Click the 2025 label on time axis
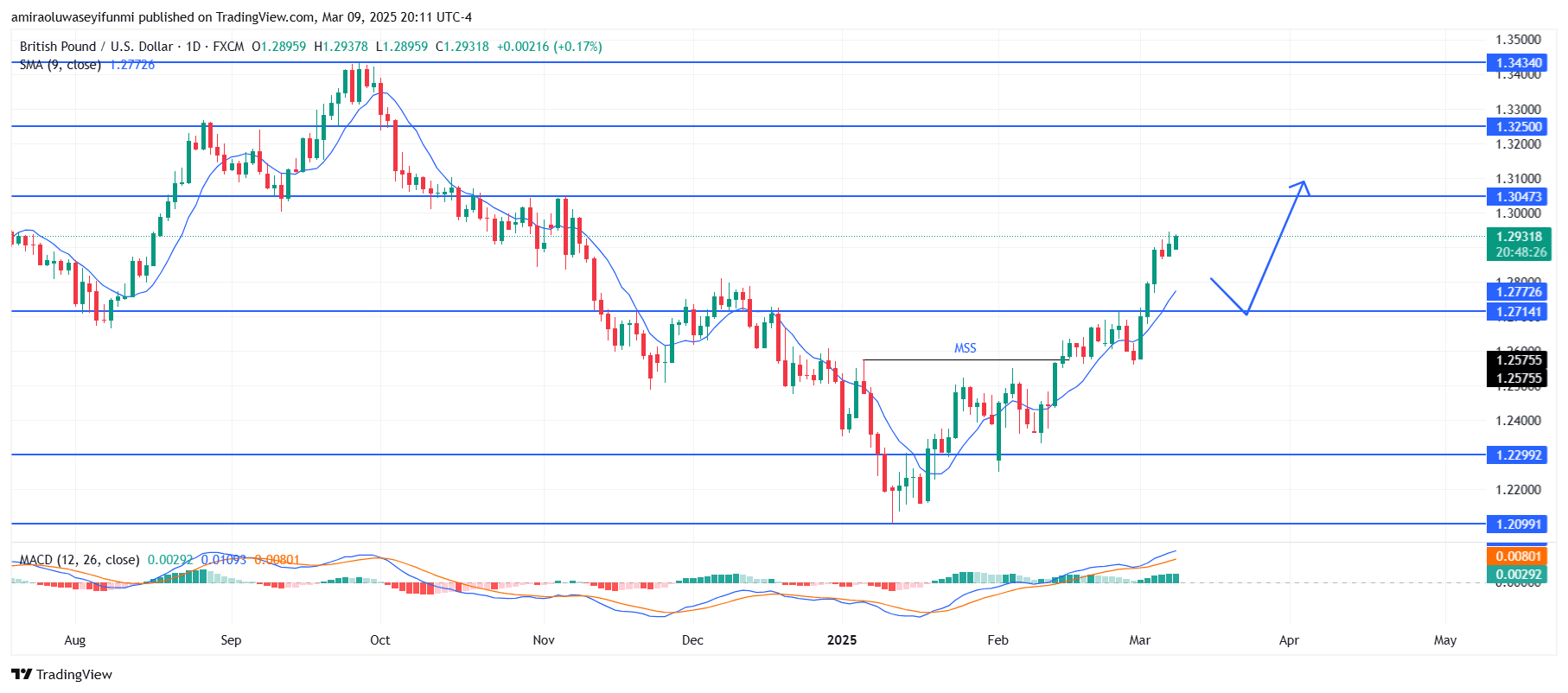Image resolution: width=1568 pixels, height=693 pixels. tap(842, 640)
